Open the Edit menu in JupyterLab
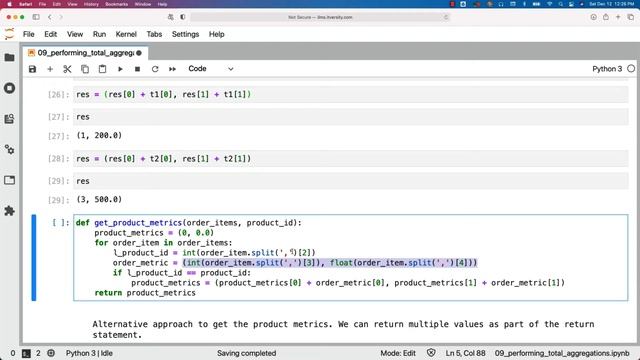Viewport: 640px width, 360px height. coord(51,34)
